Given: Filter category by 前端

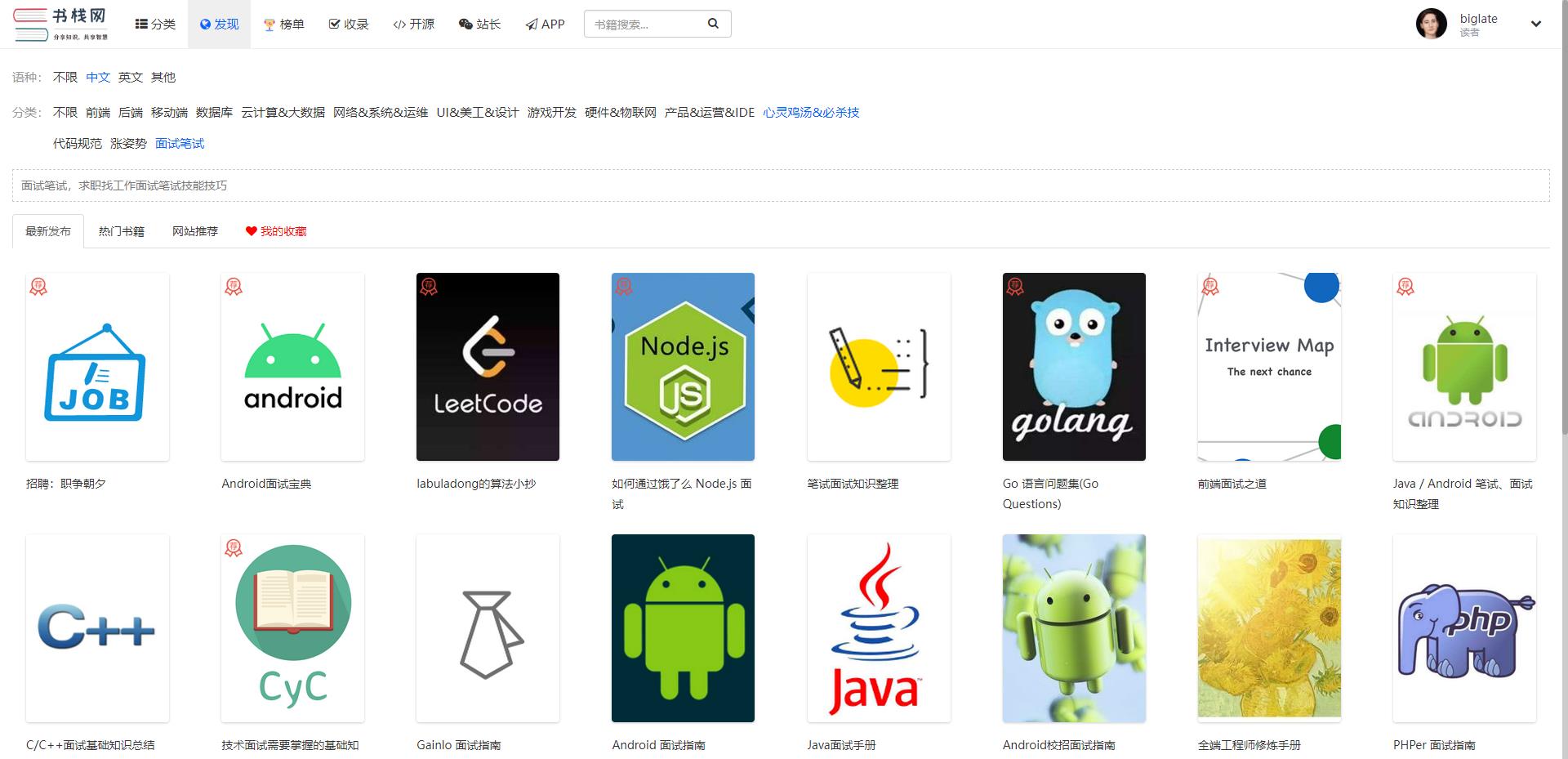Looking at the screenshot, I should tap(98, 113).
